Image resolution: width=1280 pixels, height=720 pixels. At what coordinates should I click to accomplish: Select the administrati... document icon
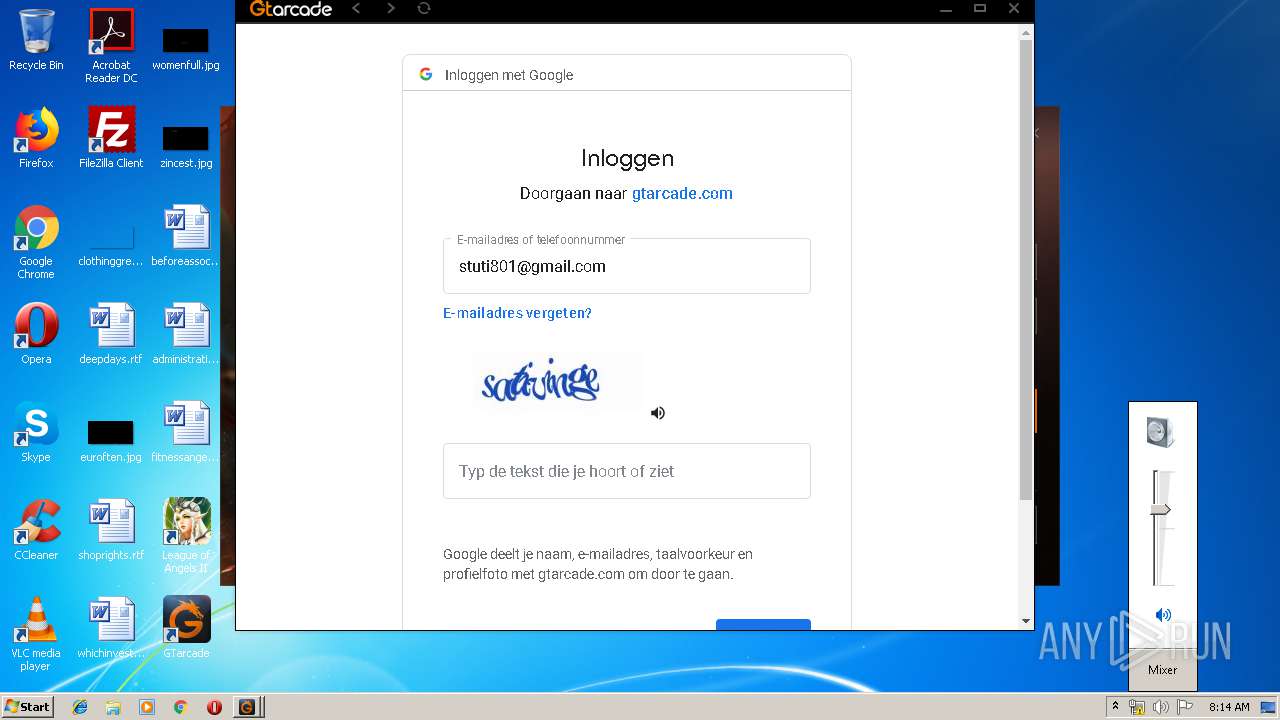point(186,334)
